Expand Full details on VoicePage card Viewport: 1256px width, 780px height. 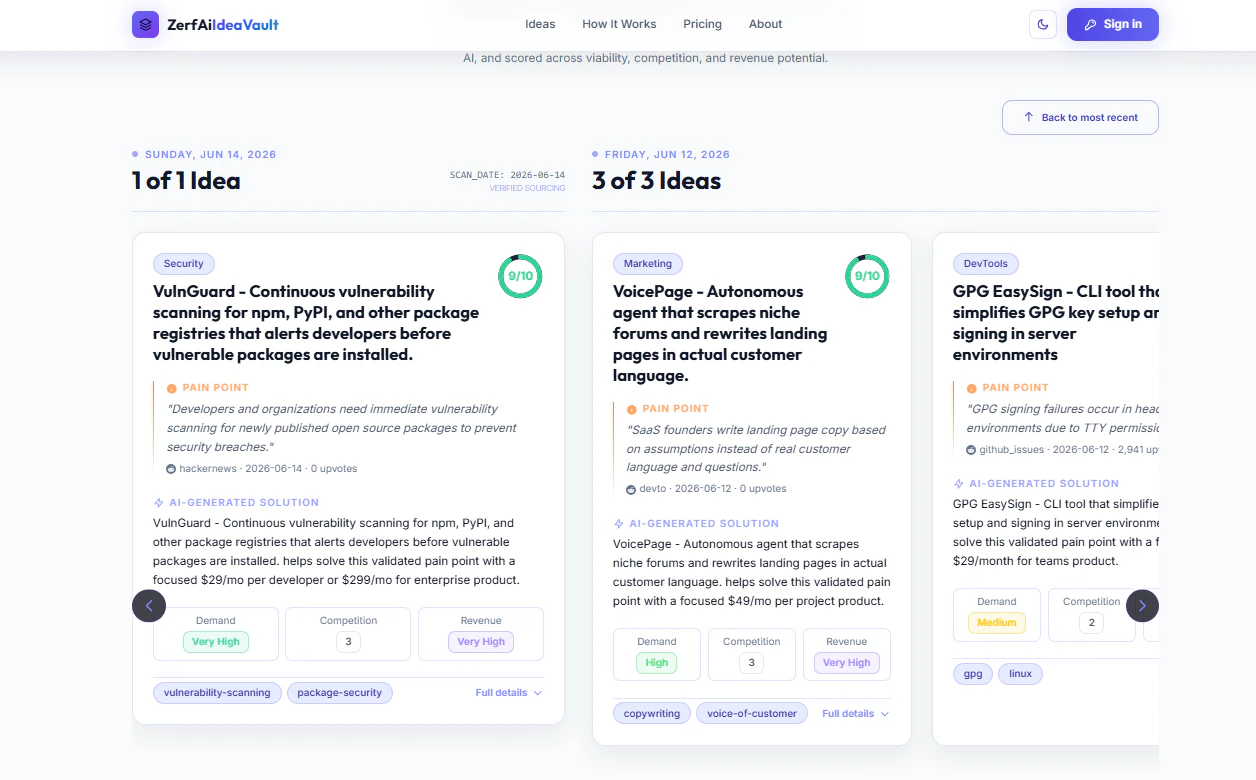tap(856, 713)
